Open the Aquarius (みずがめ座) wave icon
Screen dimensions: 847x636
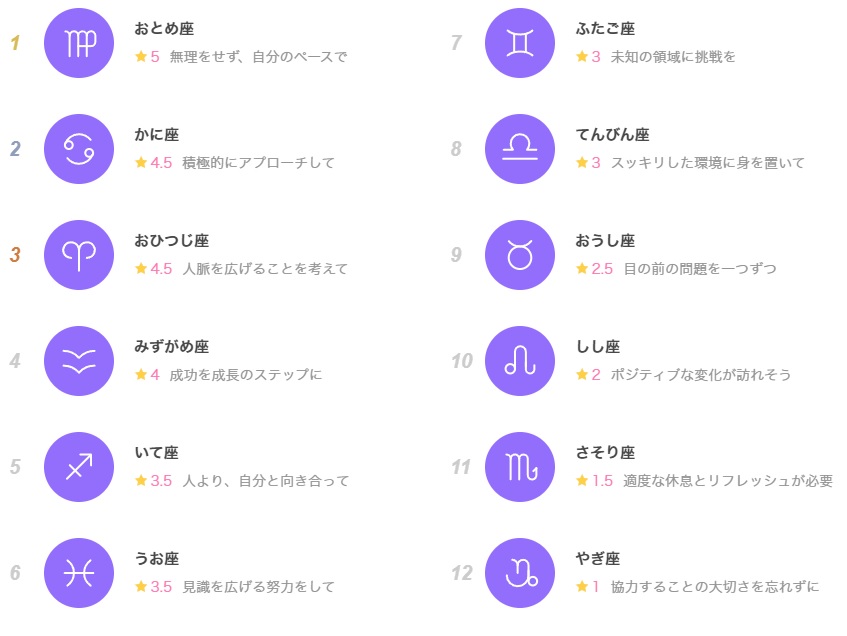point(79,361)
